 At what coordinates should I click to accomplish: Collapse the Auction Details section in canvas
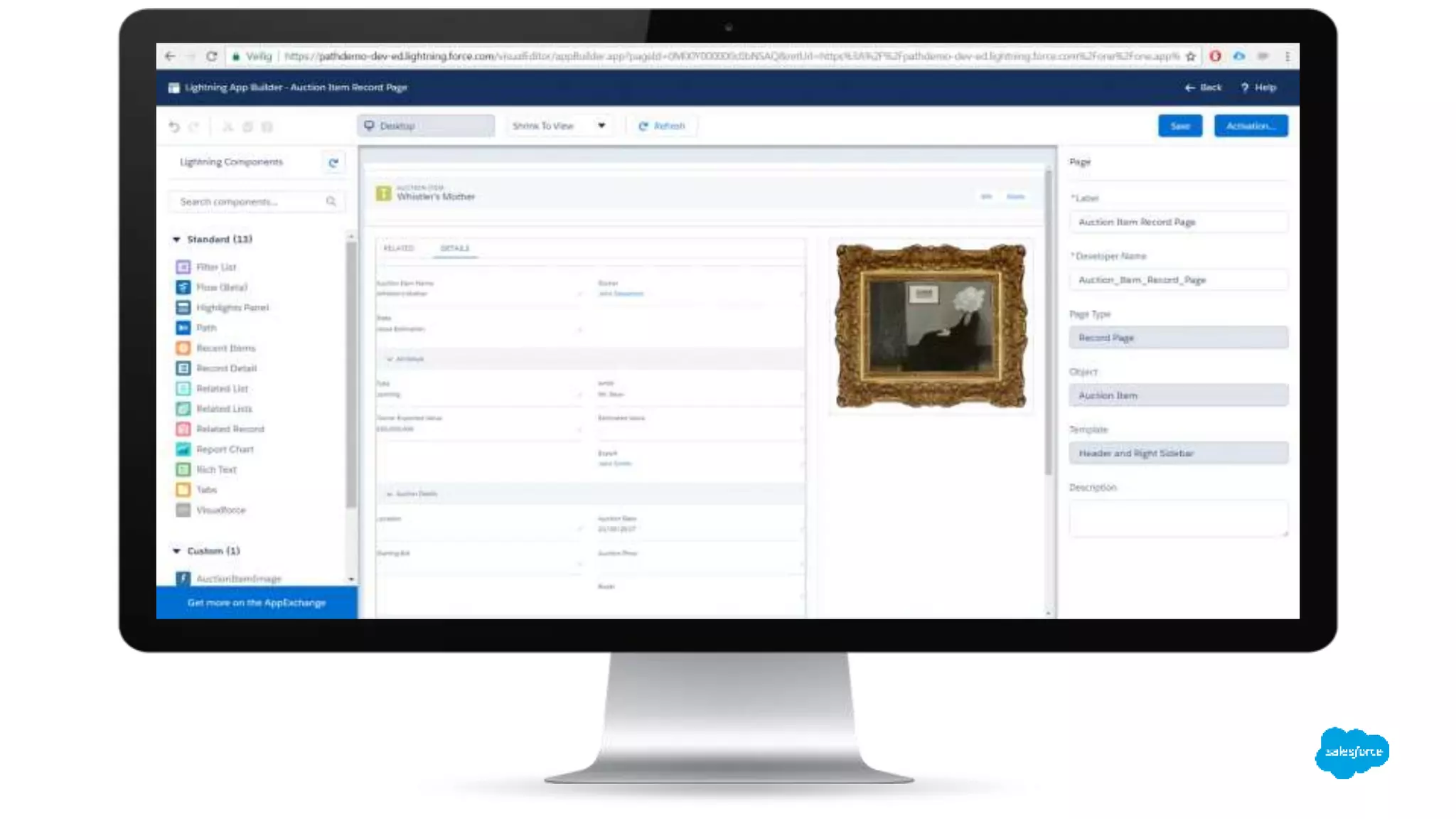point(390,493)
